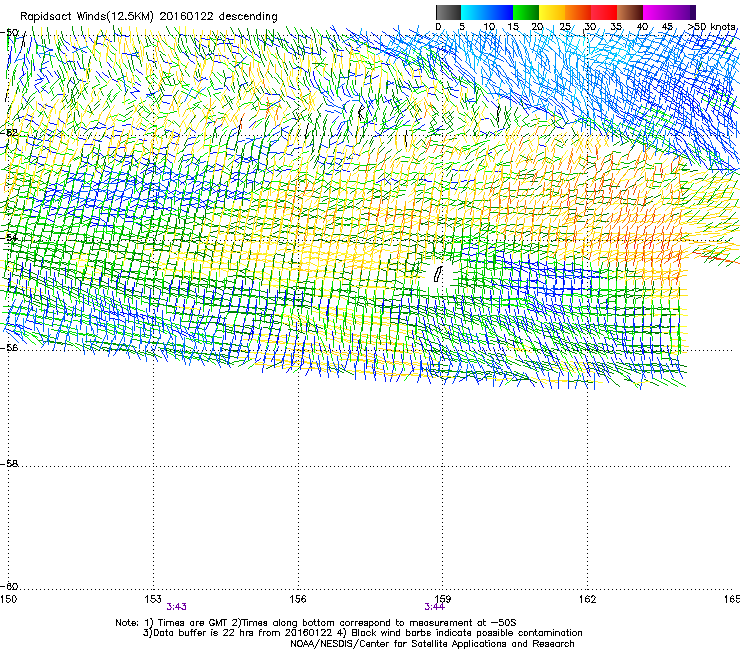Click the gray 0-5 knots legend swatch
The image size is (740, 650).
pyautogui.click(x=448, y=12)
